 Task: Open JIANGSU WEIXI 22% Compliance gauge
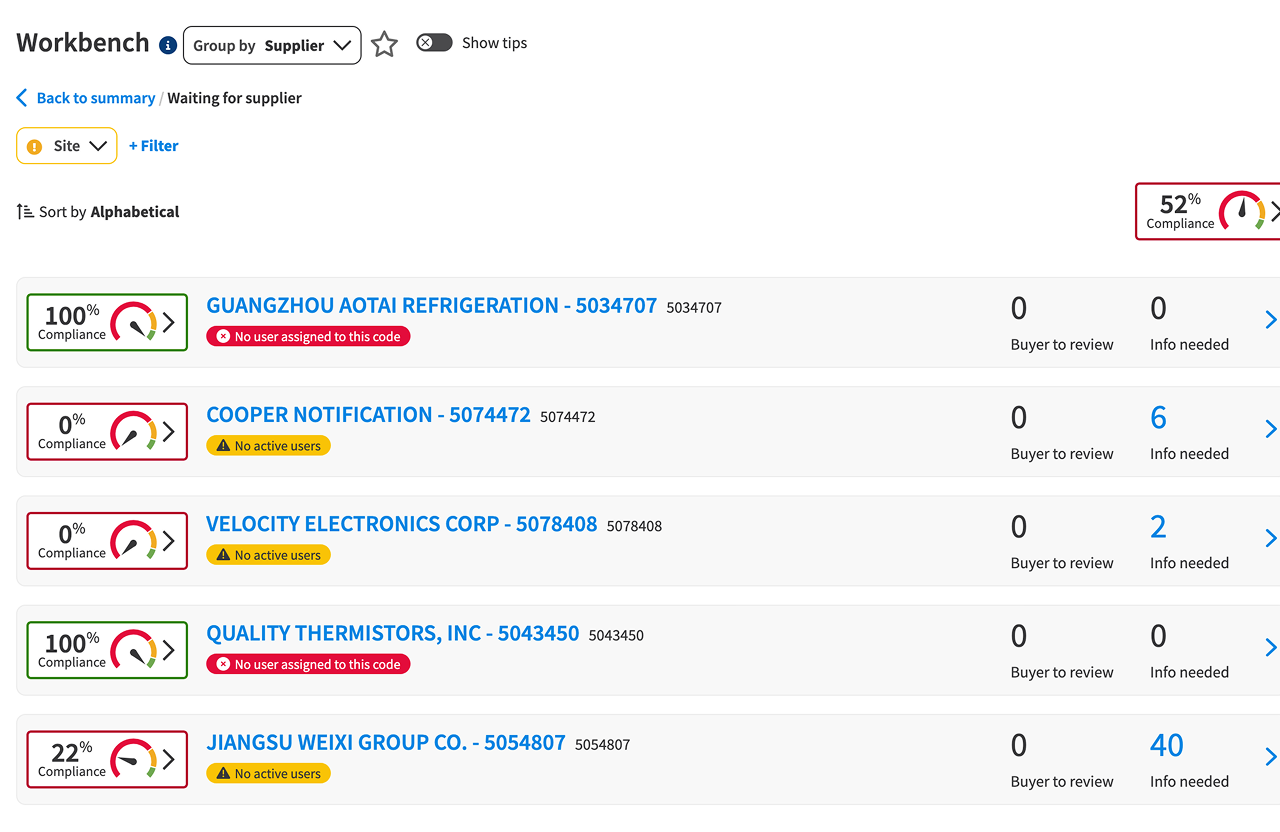(107, 759)
